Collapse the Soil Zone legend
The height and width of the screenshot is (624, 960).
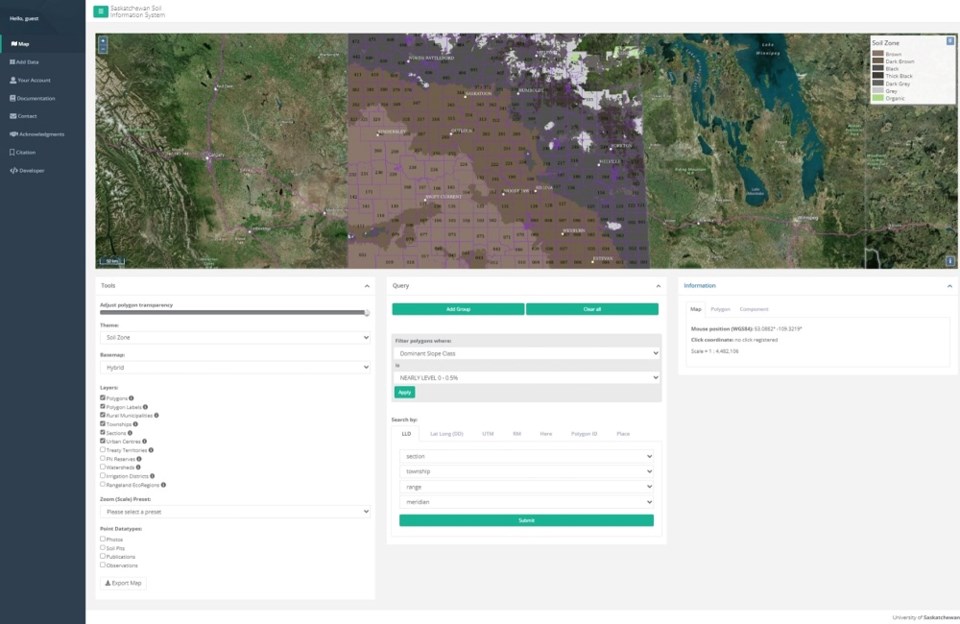pyautogui.click(x=950, y=41)
